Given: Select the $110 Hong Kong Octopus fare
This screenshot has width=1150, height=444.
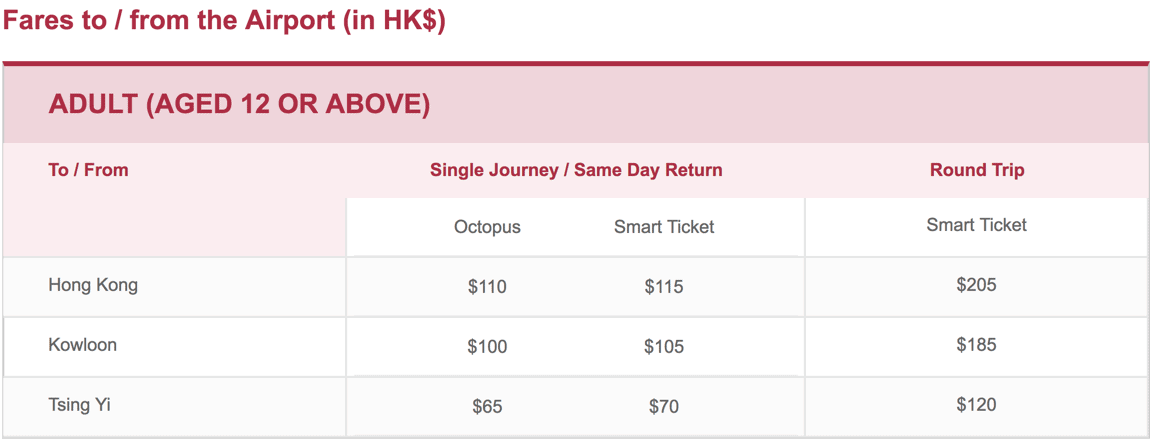Looking at the screenshot, I should coord(487,287).
